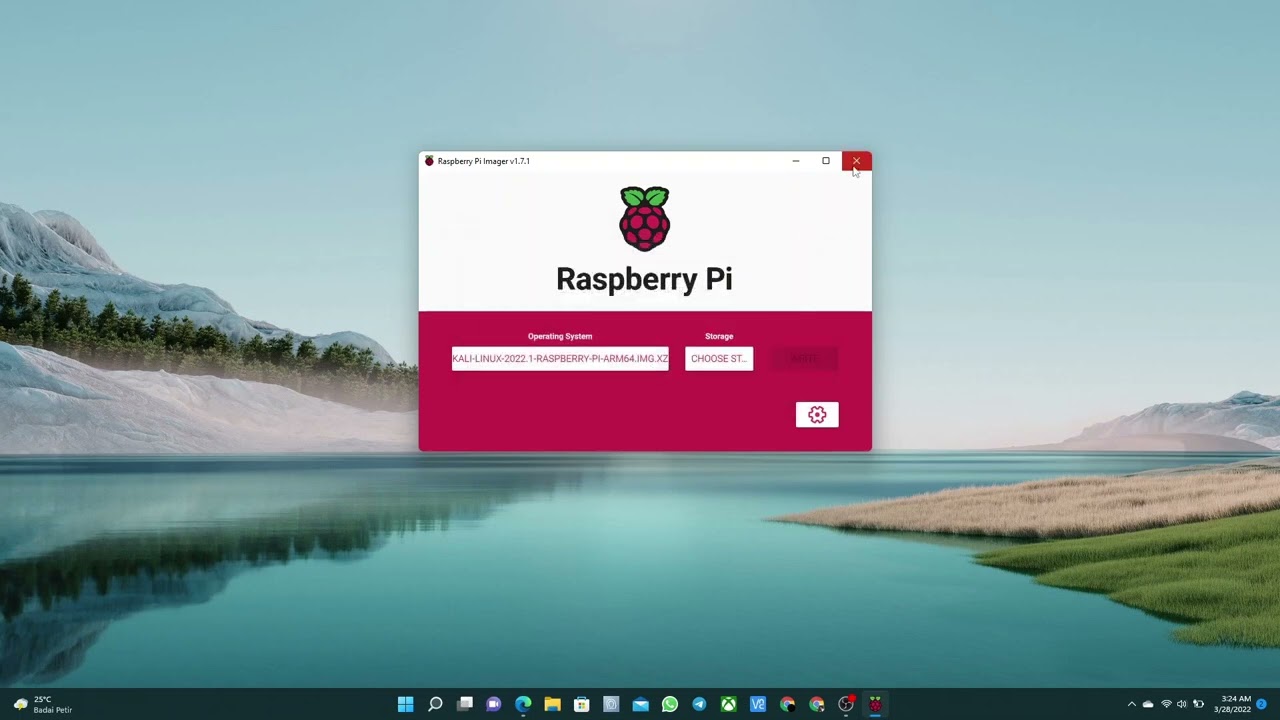Open Microsoft Store from the taskbar

tap(582, 704)
